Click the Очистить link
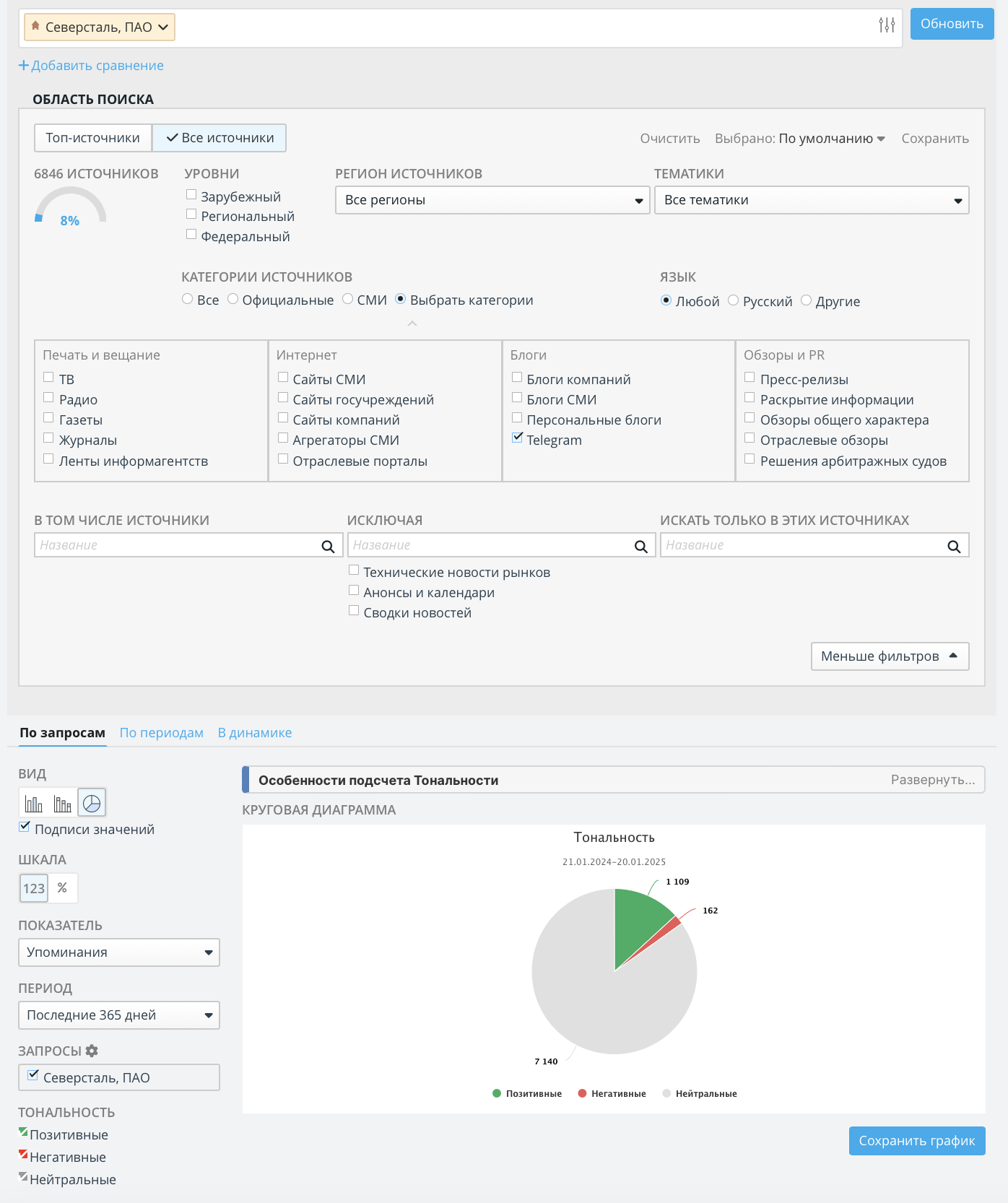The height and width of the screenshot is (1203, 1008). 670,139
